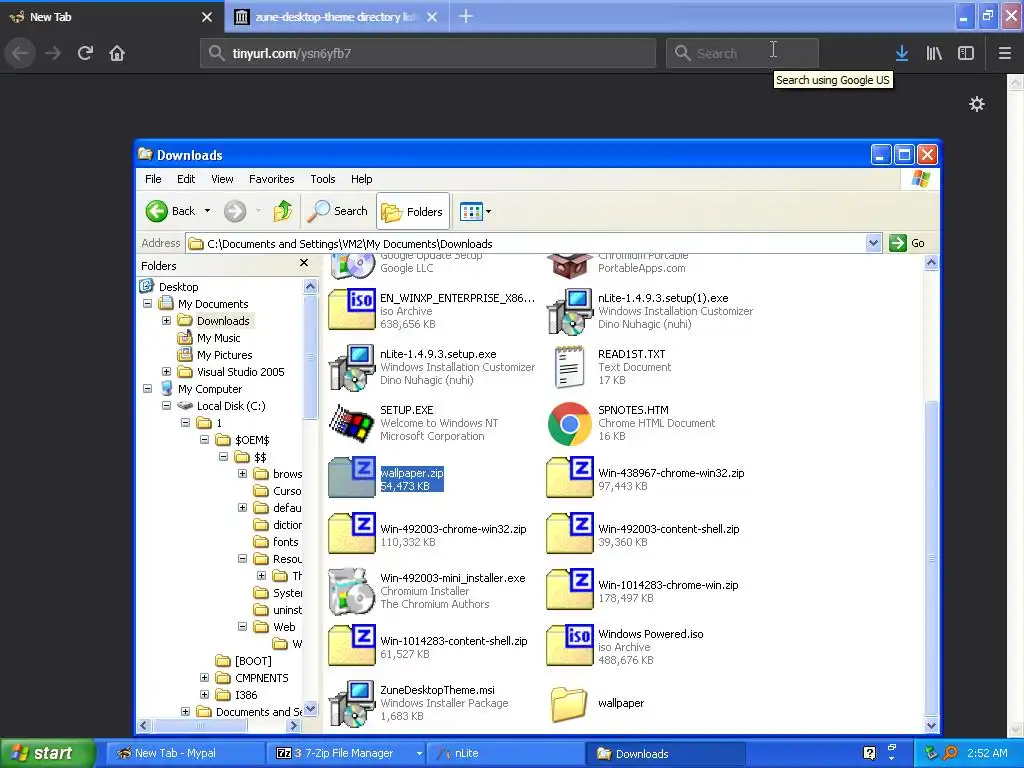This screenshot has height=768, width=1024.
Task: Collapse the My Documents tree node
Action: pos(148,304)
